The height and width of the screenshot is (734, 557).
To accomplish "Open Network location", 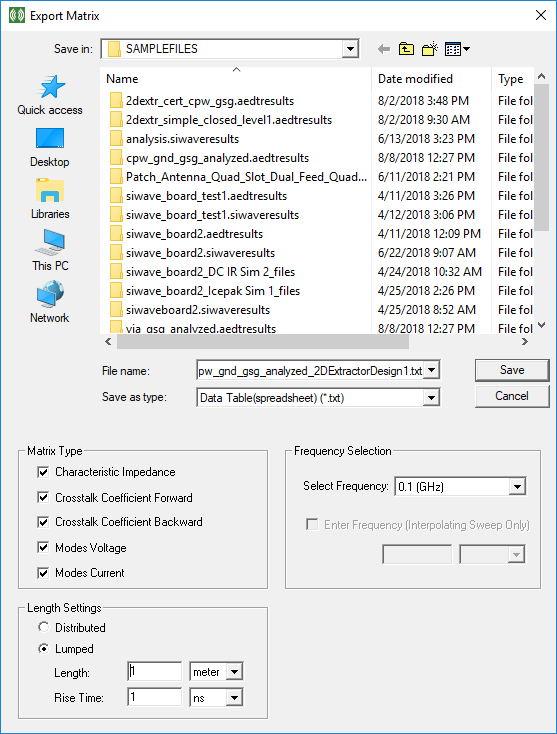I will coord(50,302).
